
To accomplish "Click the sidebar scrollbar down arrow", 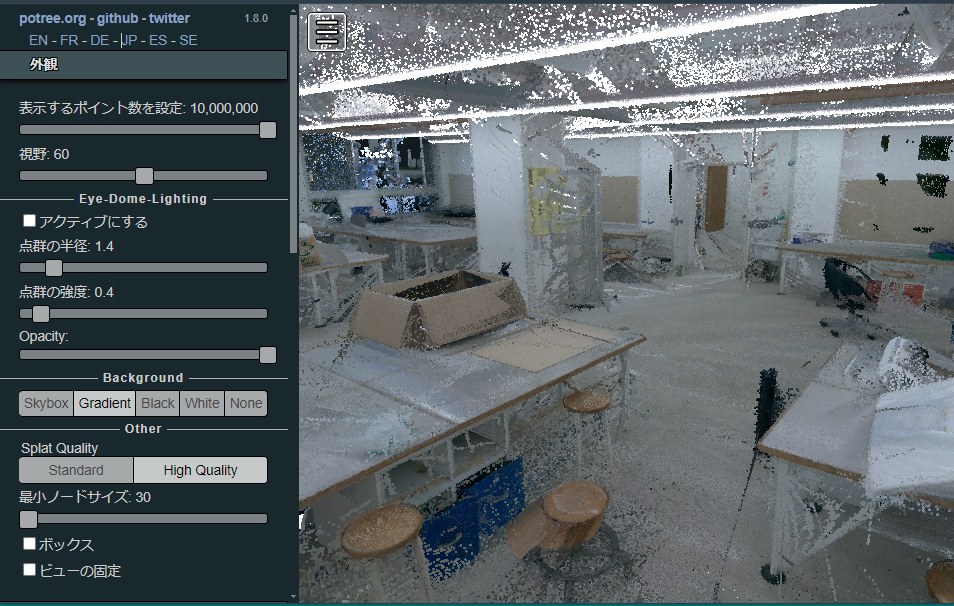I will [293, 597].
